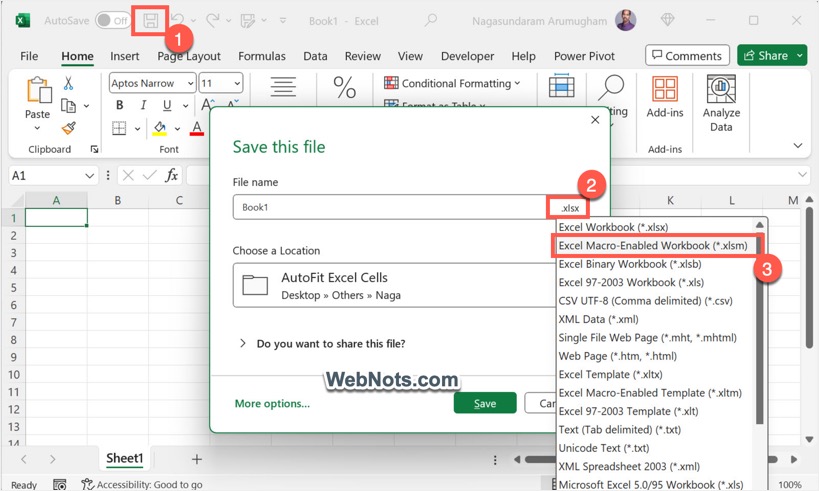Expand the Paste options arrow
This screenshot has width=819, height=491.
(x=37, y=128)
